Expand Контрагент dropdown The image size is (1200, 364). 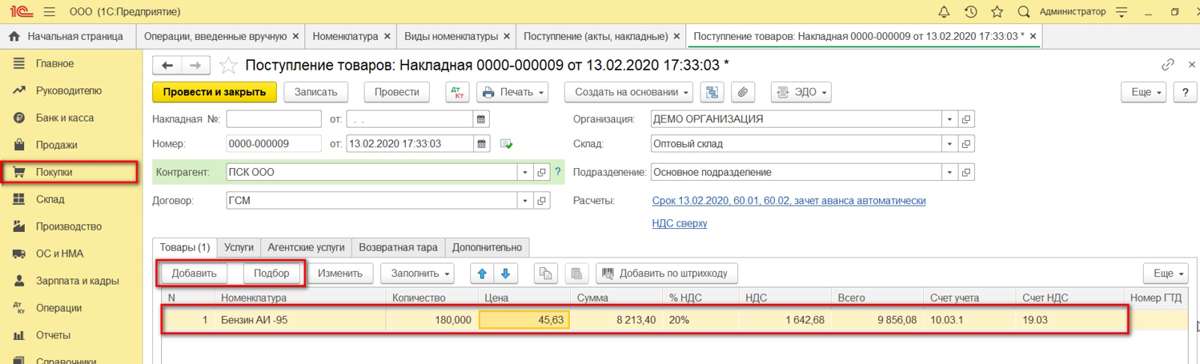click(526, 172)
